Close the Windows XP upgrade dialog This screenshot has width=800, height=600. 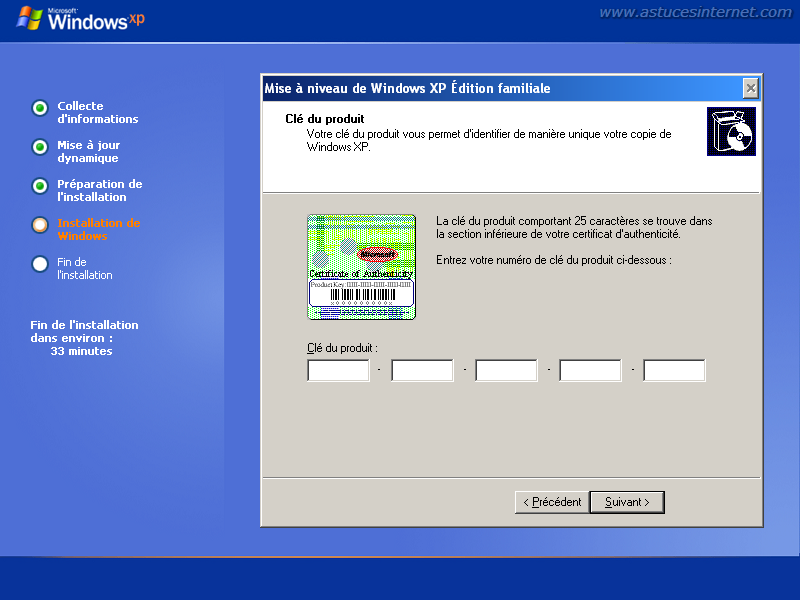coord(751,88)
